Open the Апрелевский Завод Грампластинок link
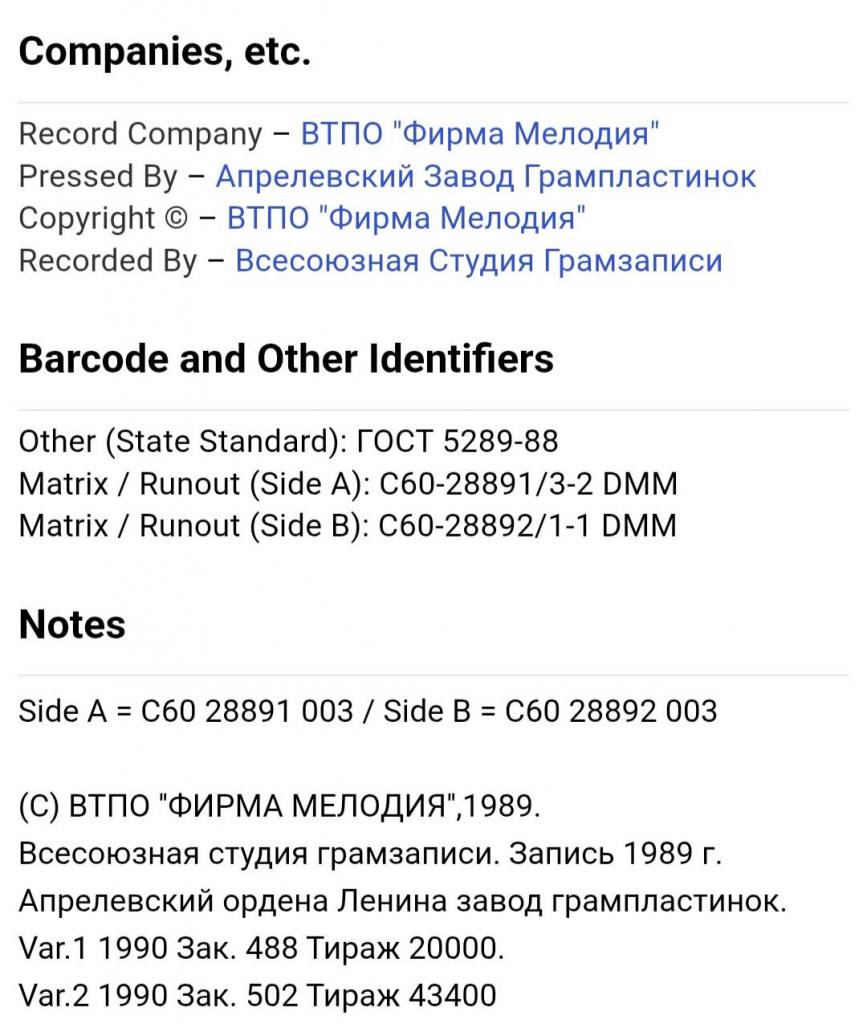Viewport: 867px width, 1024px height. (486, 176)
